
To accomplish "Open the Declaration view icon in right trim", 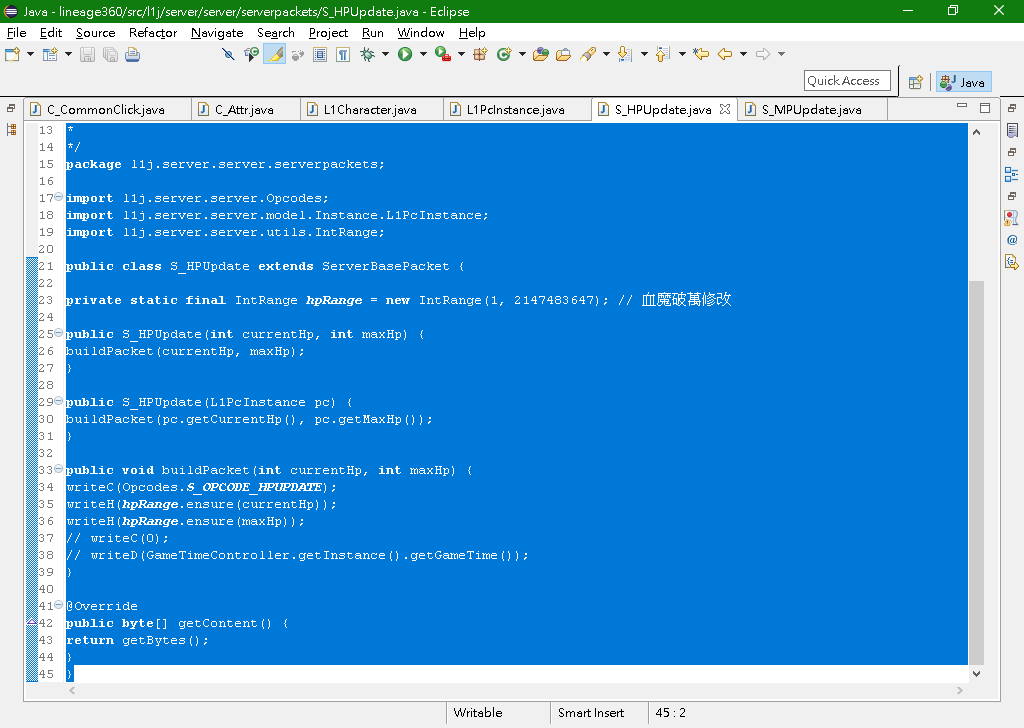I will 1012,262.
